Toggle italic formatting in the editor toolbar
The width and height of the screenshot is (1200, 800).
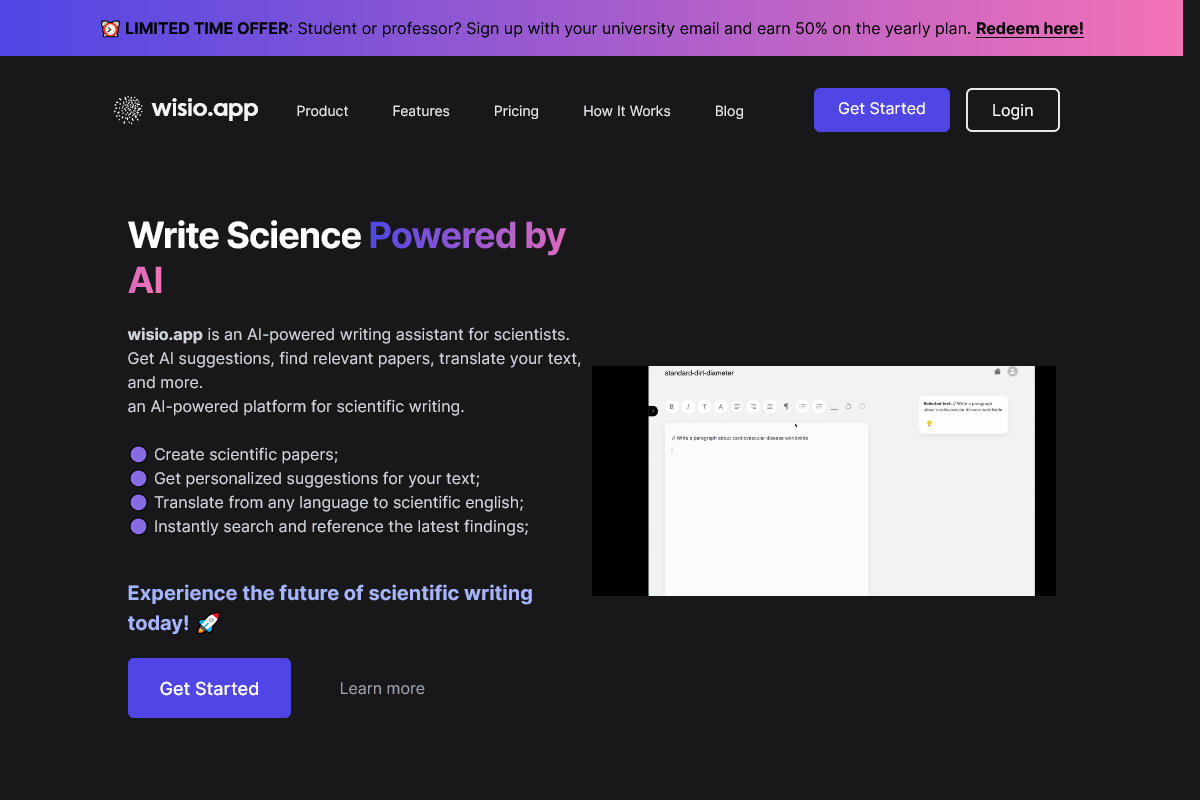coord(688,406)
